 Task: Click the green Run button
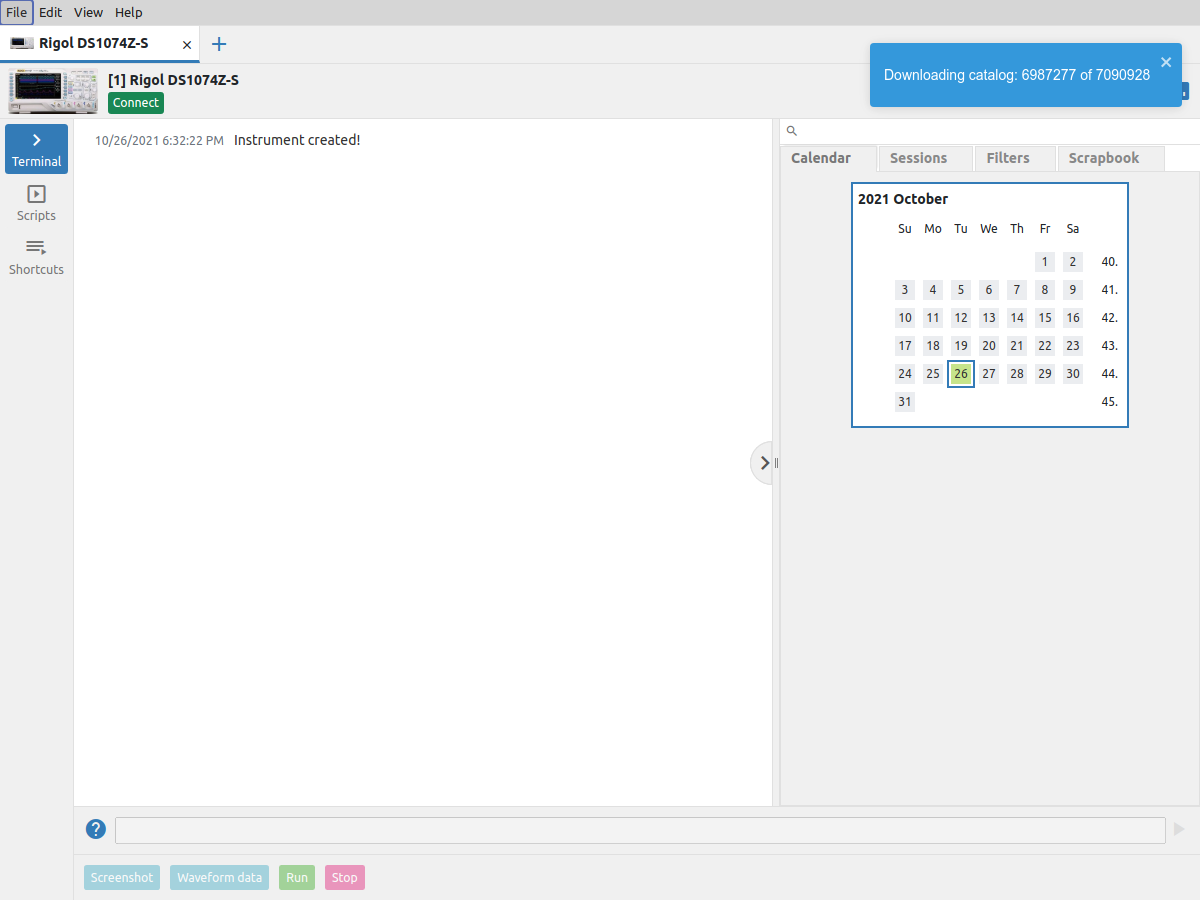coord(297,877)
